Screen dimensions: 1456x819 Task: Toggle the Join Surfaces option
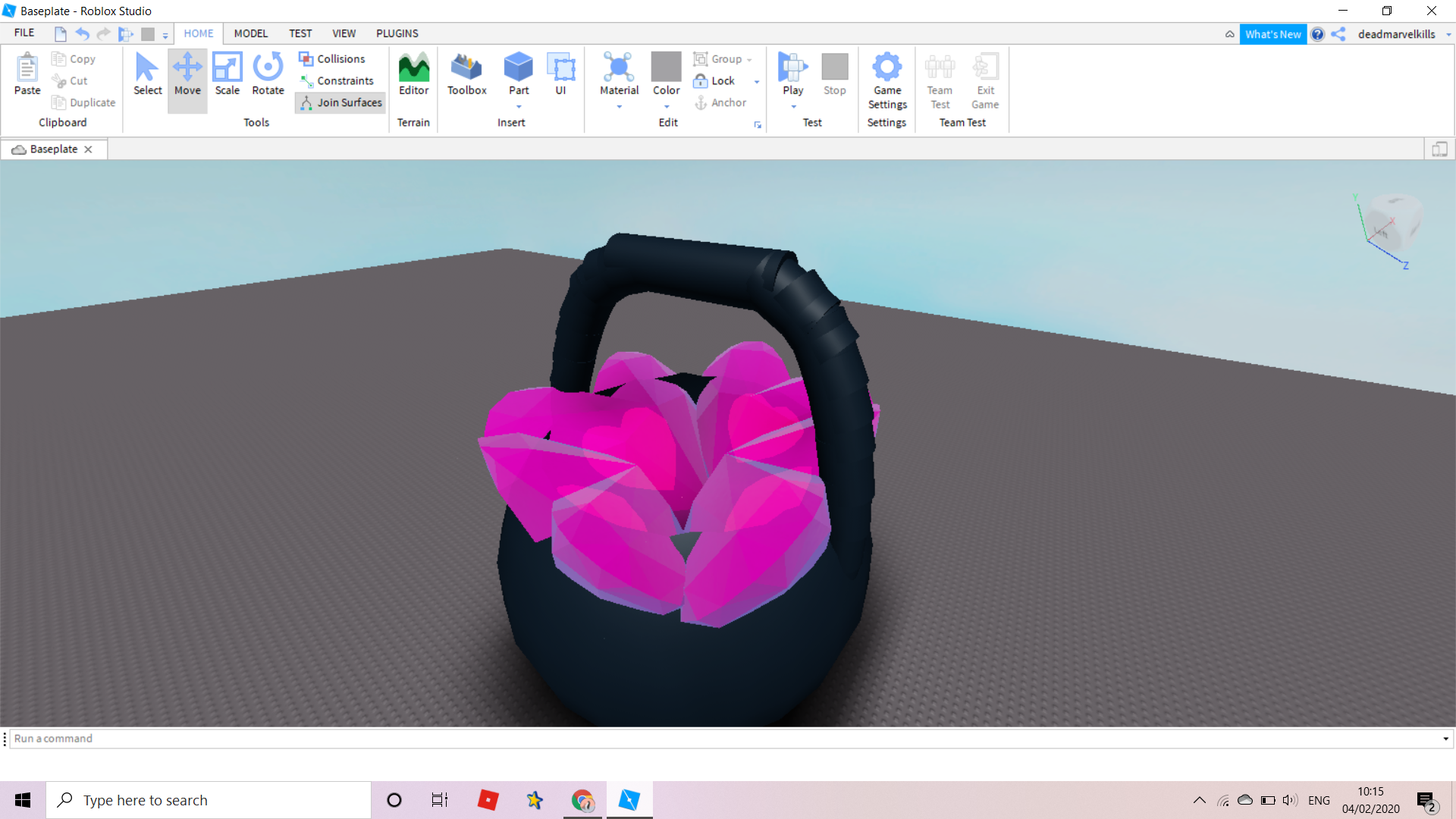tap(340, 102)
